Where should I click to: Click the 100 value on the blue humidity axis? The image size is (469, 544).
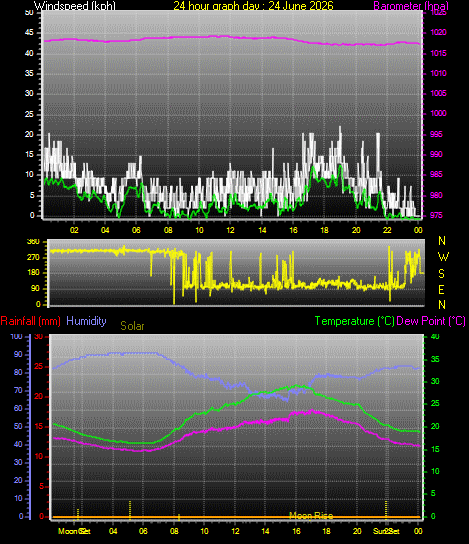click(x=16, y=337)
